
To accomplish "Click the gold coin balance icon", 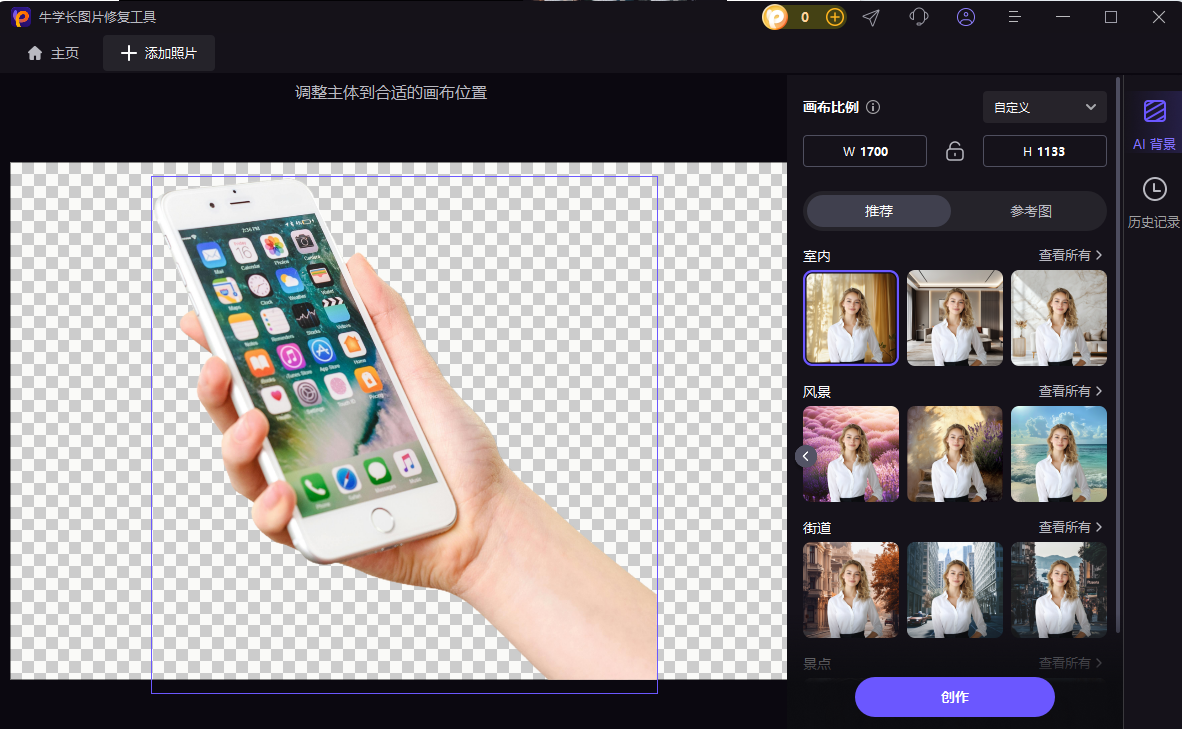I will 775,17.
